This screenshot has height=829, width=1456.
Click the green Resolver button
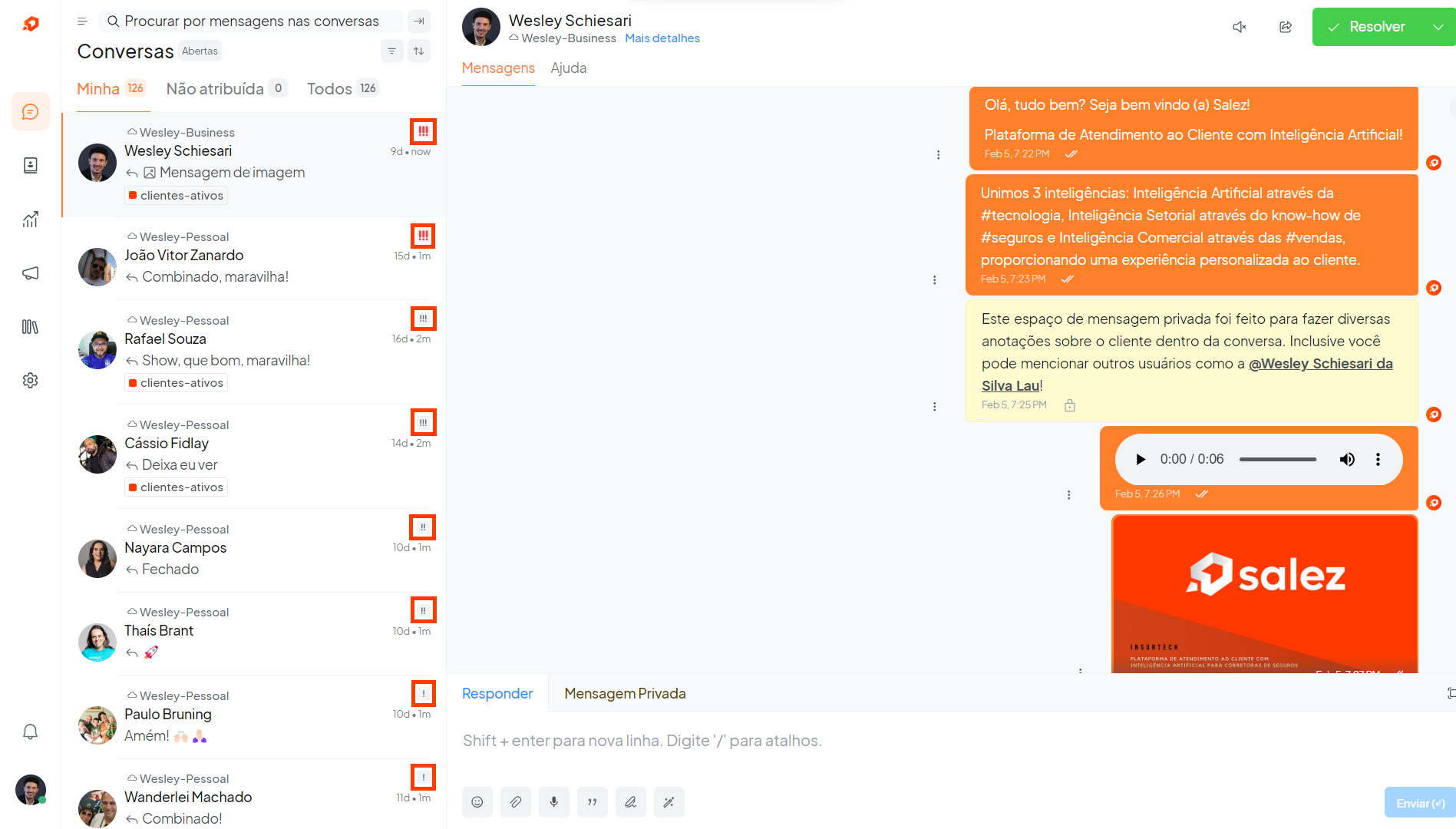click(x=1368, y=27)
